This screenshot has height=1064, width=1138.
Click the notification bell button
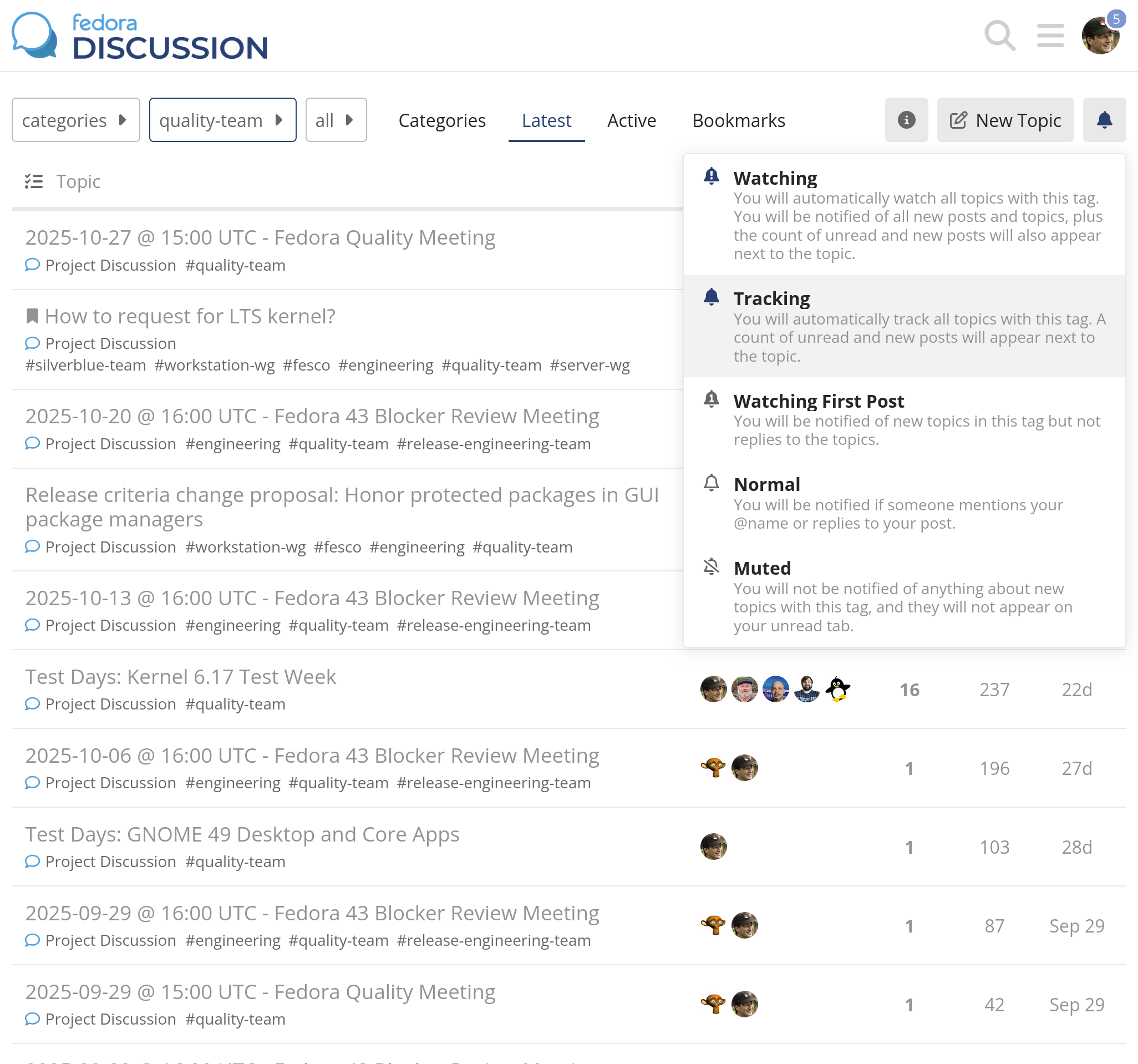click(1104, 120)
